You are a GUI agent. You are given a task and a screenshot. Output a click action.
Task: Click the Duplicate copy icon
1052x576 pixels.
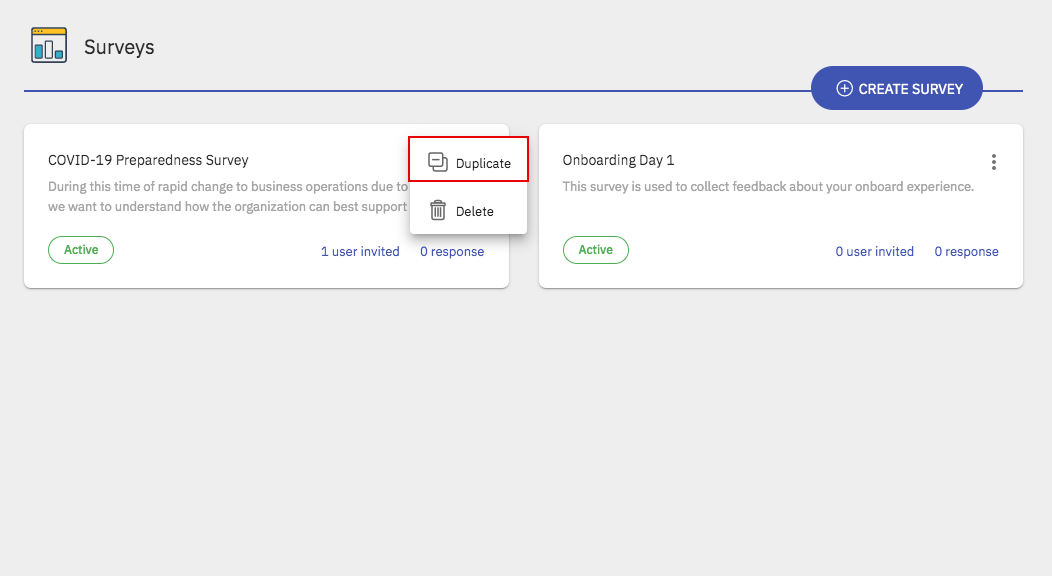(x=437, y=162)
